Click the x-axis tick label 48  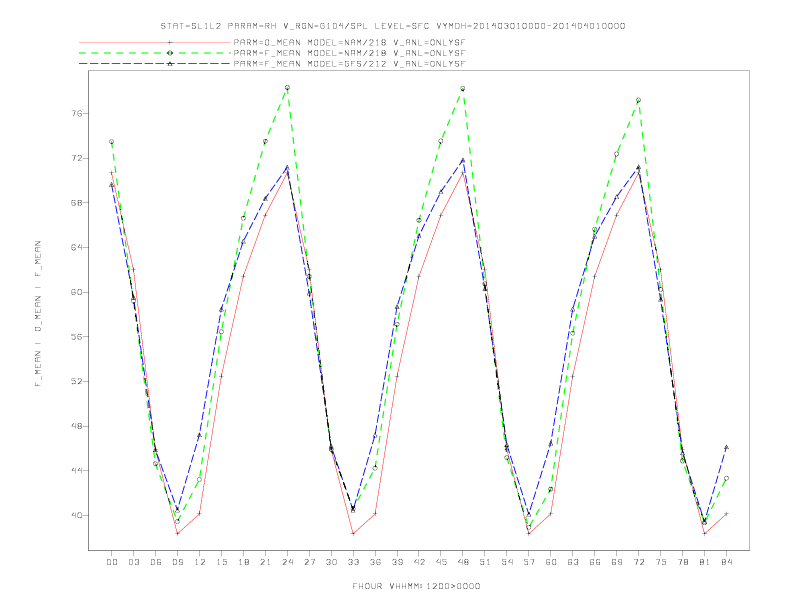pos(463,562)
